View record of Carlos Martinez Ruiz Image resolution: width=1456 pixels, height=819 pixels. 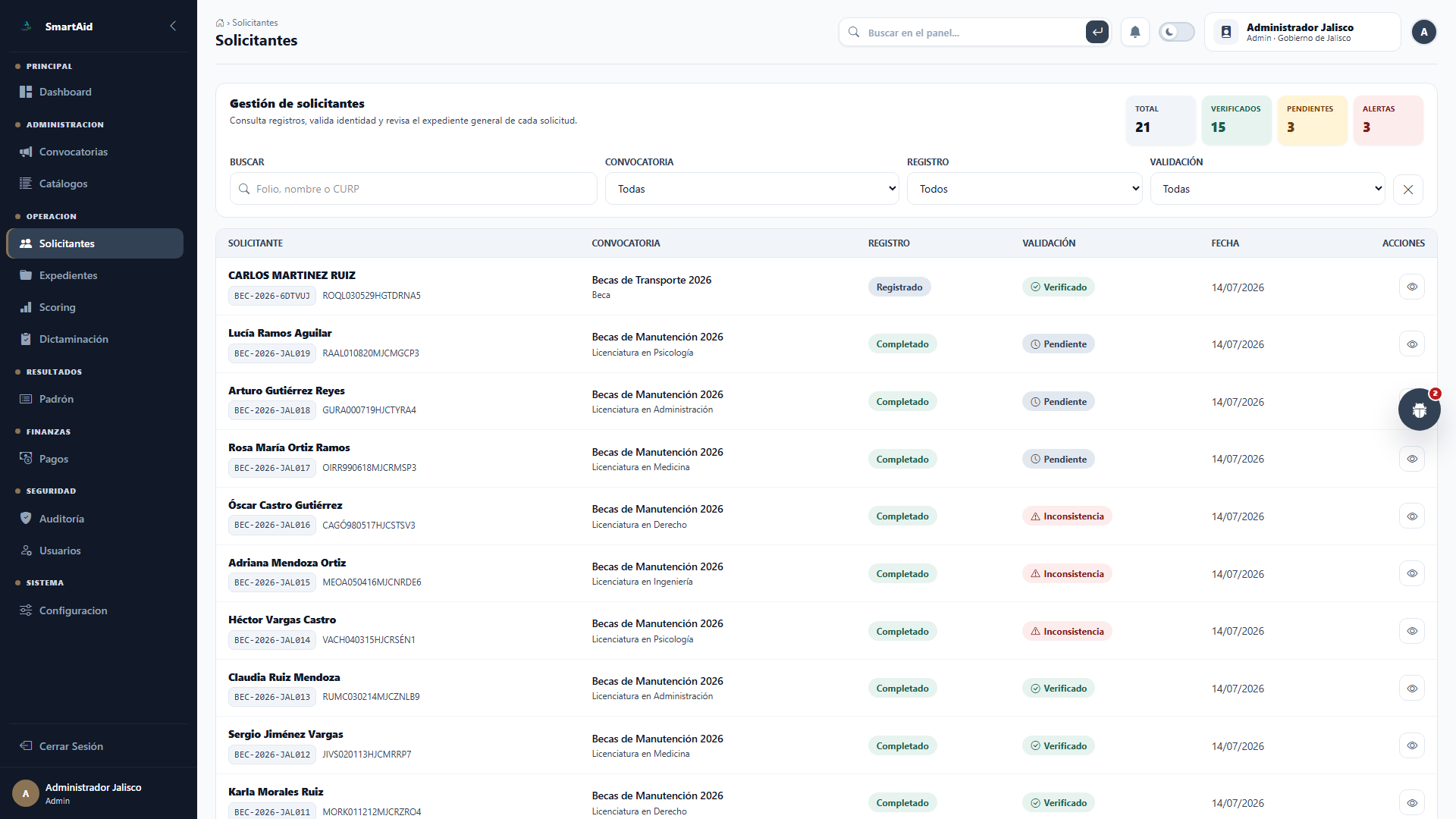point(1412,287)
